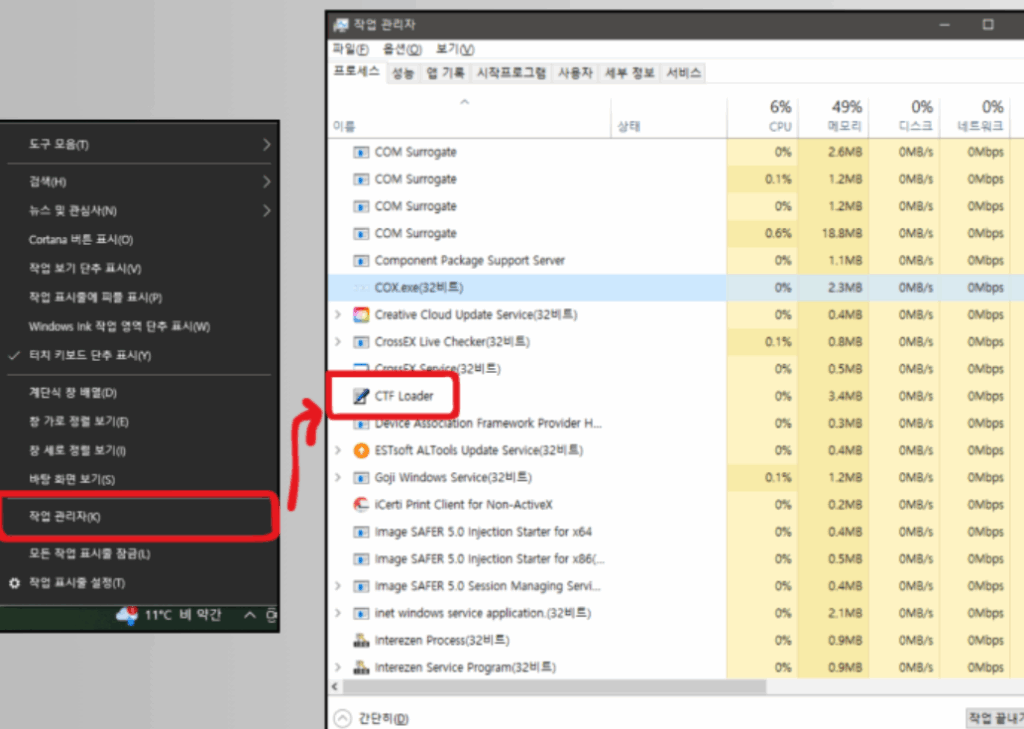Click the Device Association Framework Provider icon
The height and width of the screenshot is (729, 1024).
[x=360, y=425]
